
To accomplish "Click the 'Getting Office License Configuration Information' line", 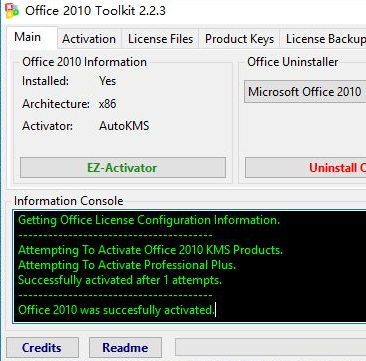I will [149, 220].
